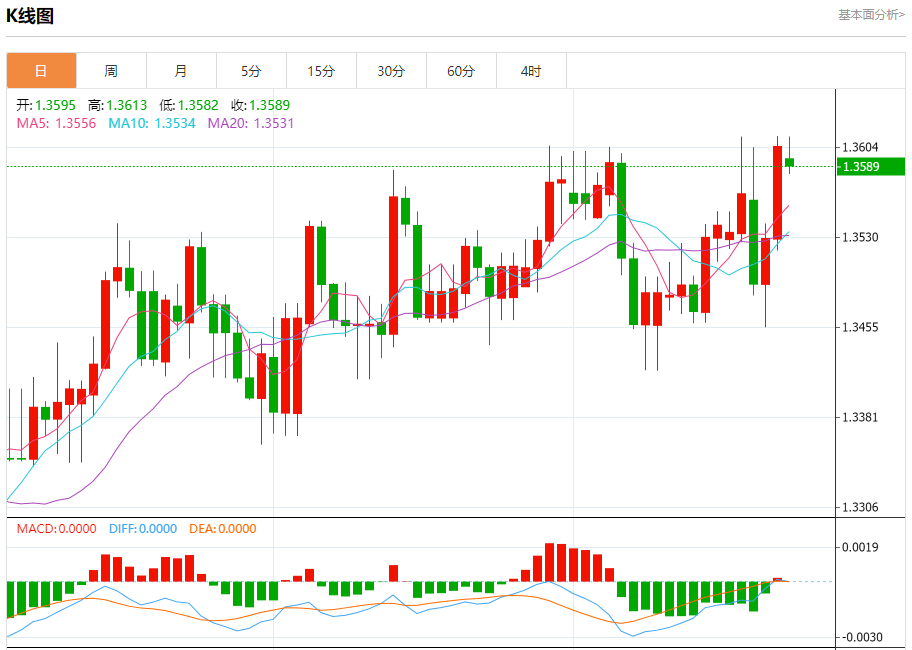912x650 pixels.
Task: Click the MA20: 1.3531 legend
Action: [x=251, y=123]
